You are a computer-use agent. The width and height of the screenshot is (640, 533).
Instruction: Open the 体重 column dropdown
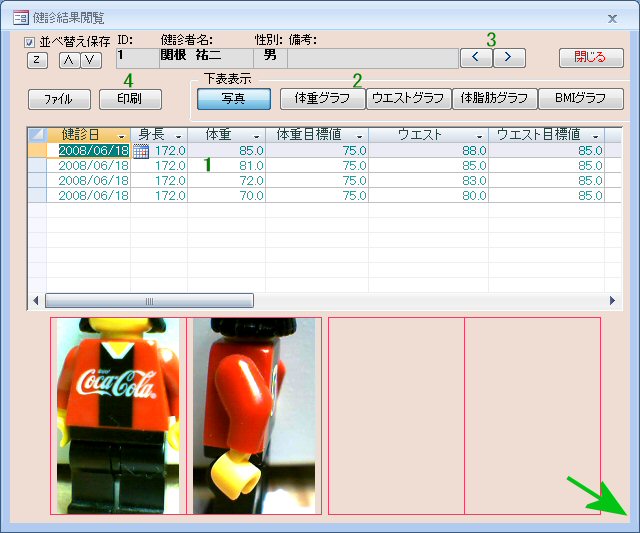[x=256, y=136]
